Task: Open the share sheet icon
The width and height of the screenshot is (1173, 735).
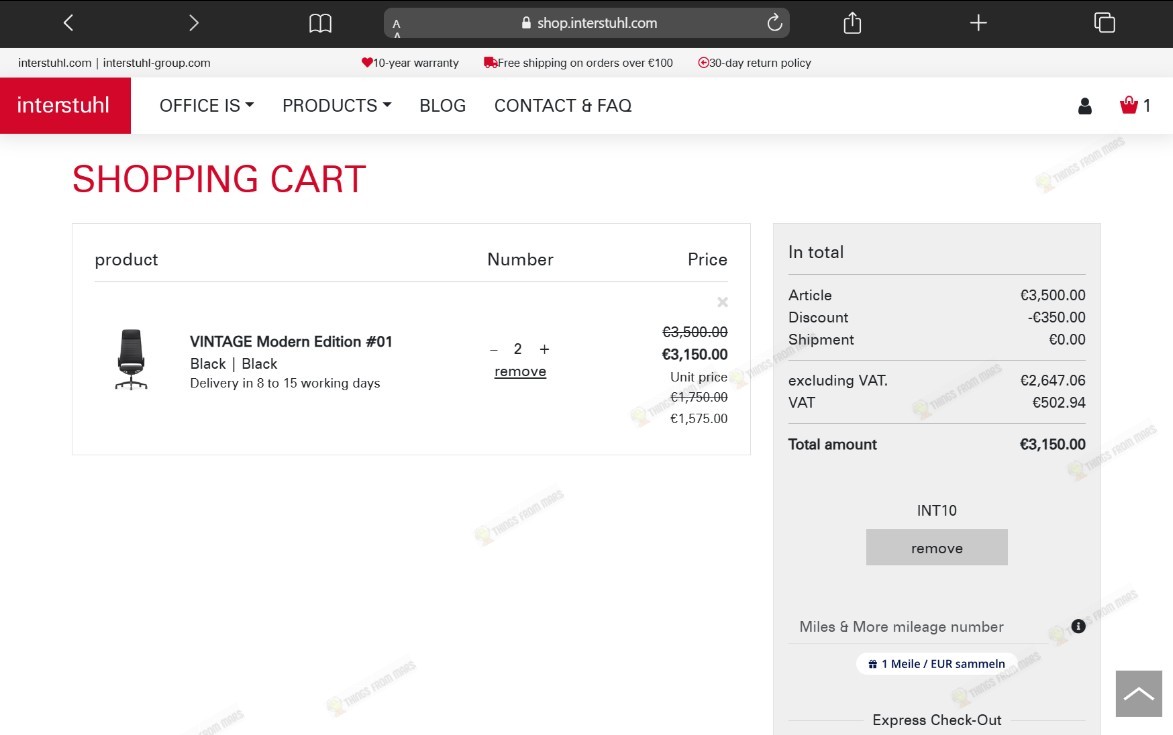Action: (852, 23)
